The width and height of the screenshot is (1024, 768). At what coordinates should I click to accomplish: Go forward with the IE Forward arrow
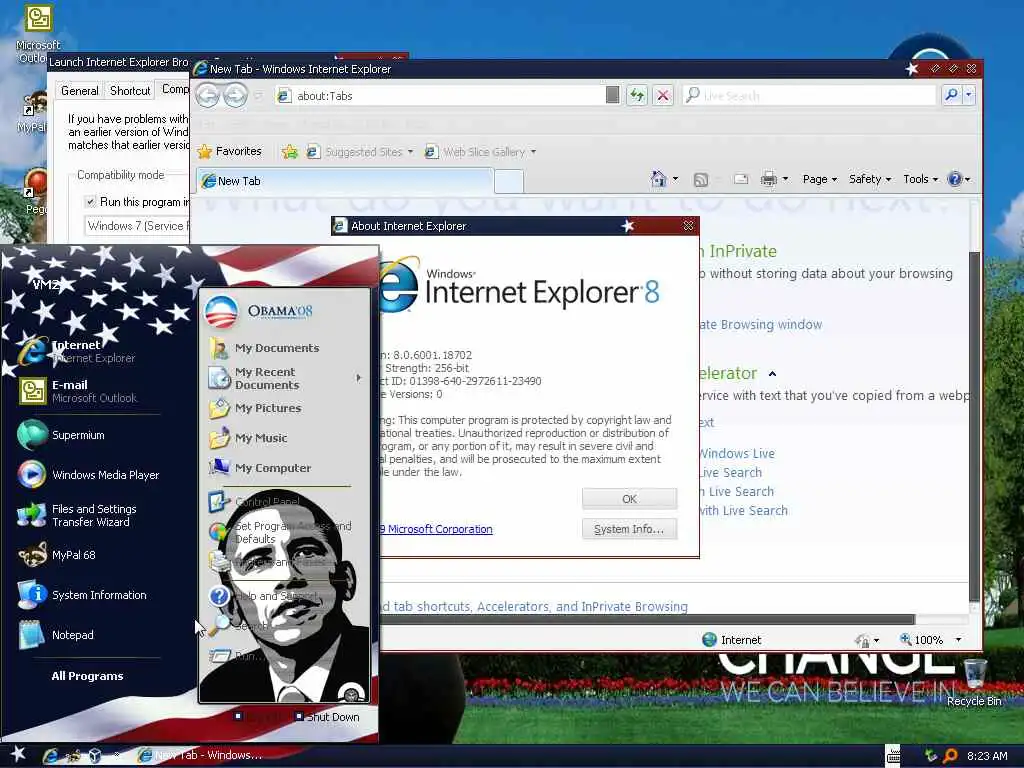coord(236,95)
